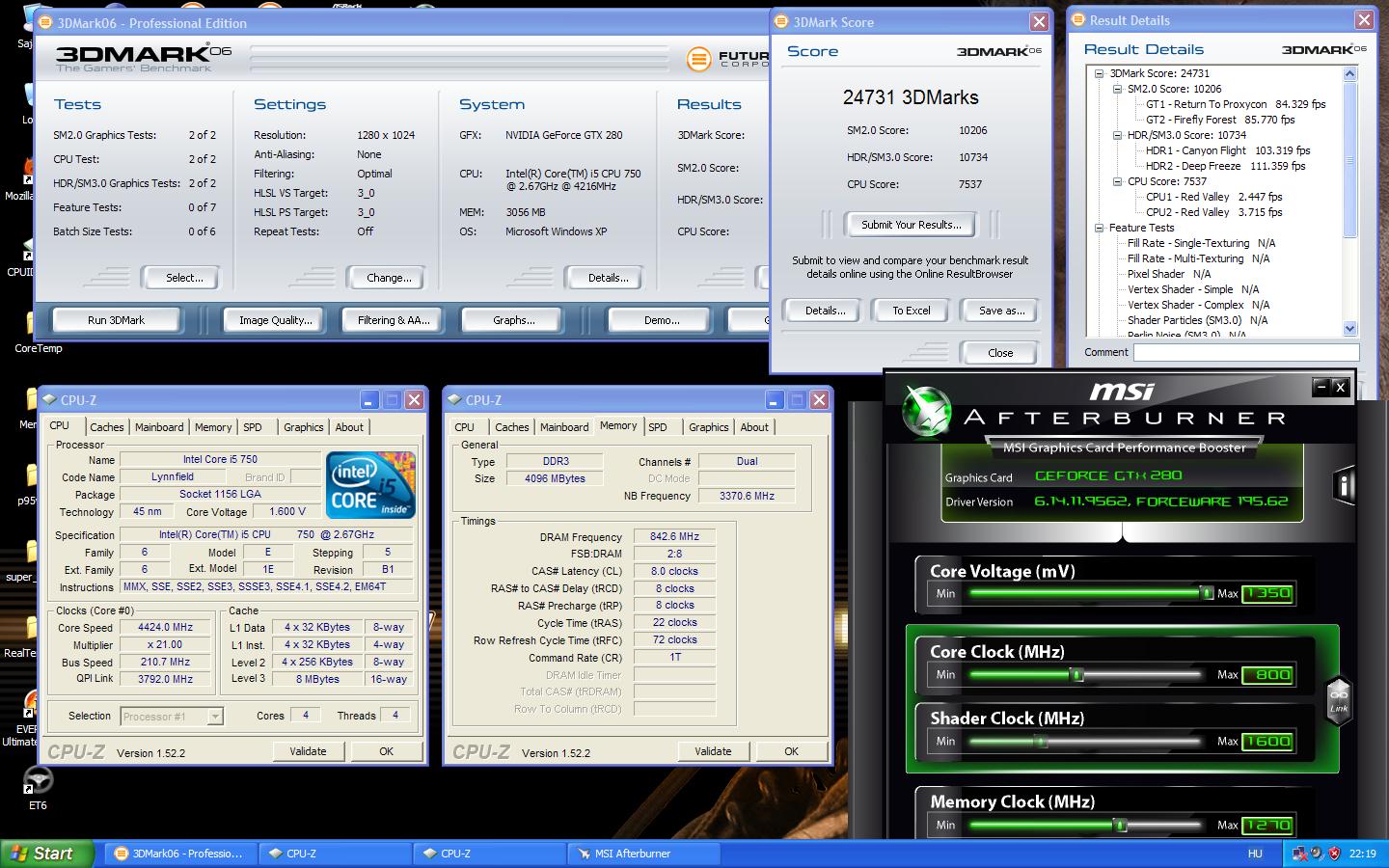Click the Core Clock slider handle
The width and height of the screenshot is (1389, 868).
(x=1077, y=674)
